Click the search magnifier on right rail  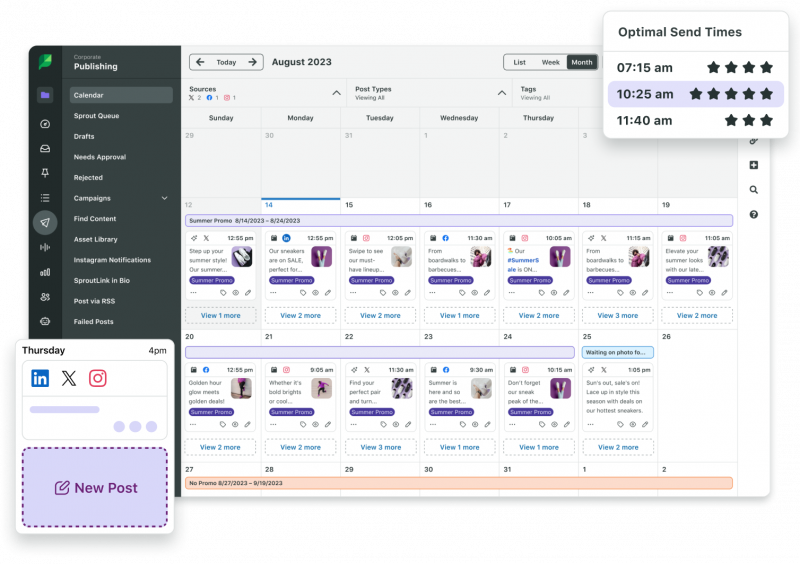[754, 190]
